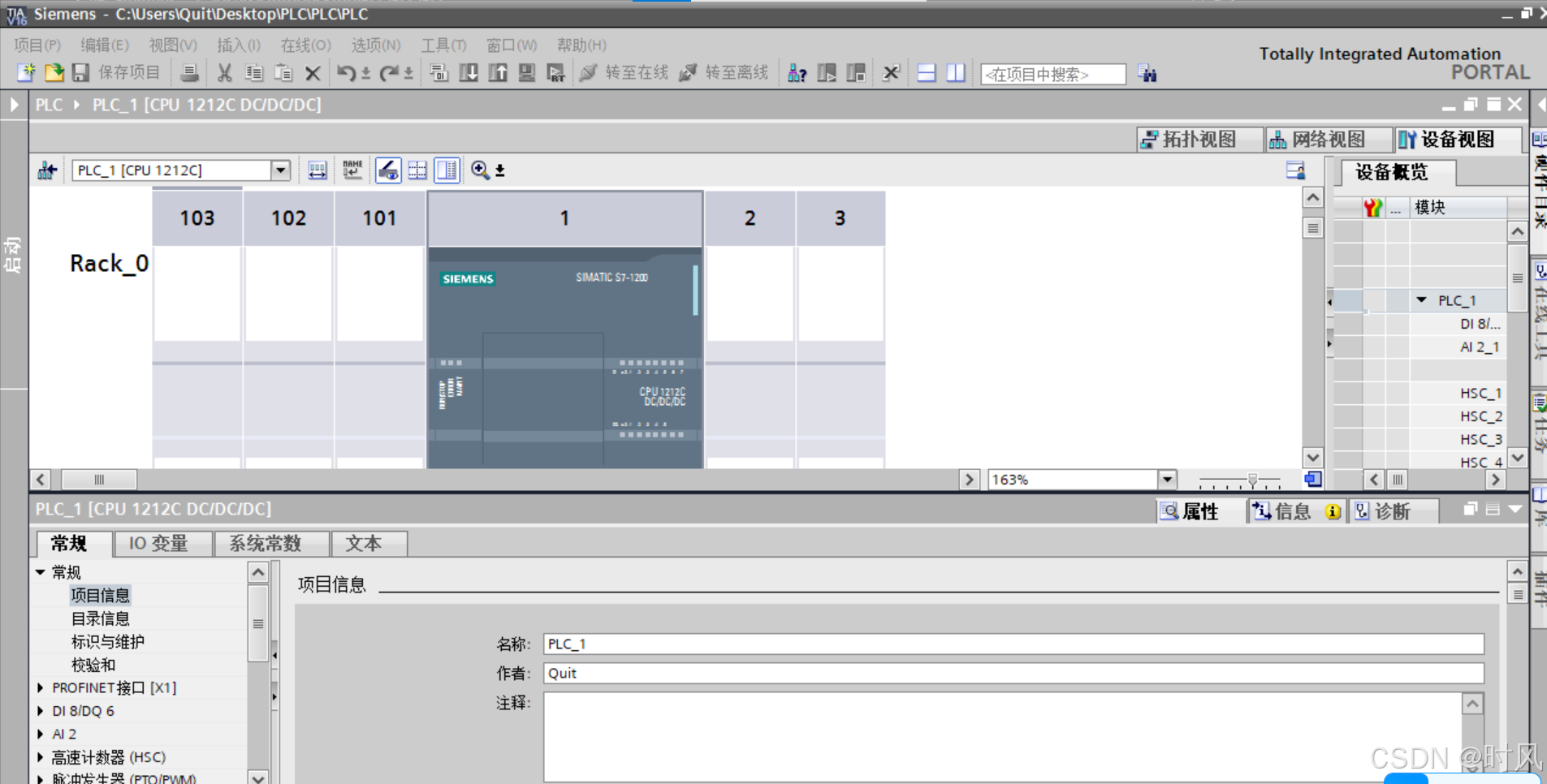This screenshot has width=1547, height=784.
Task: Switch to 拓扑视图 tab
Action: pos(1199,140)
